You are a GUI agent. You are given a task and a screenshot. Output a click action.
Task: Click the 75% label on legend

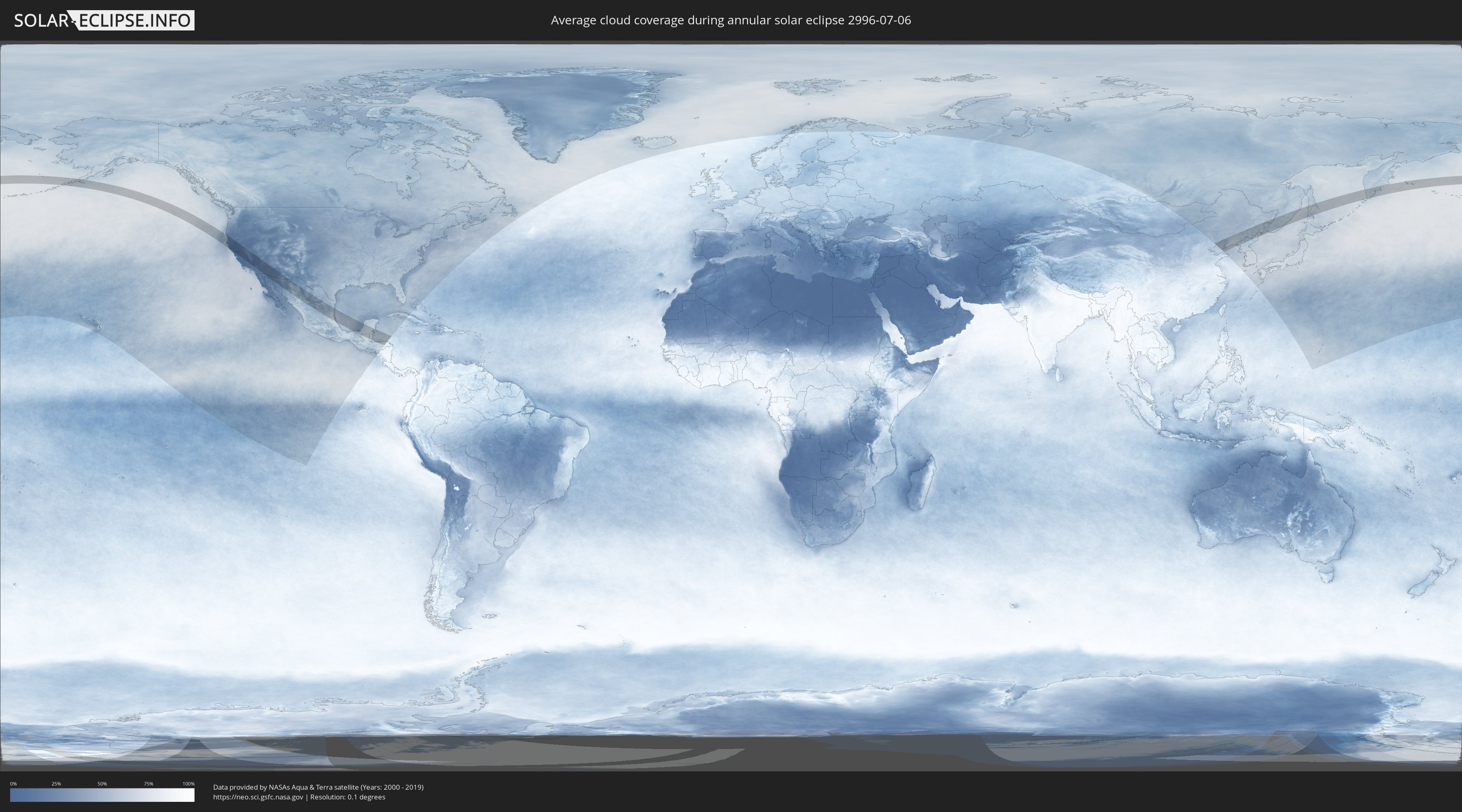point(148,784)
